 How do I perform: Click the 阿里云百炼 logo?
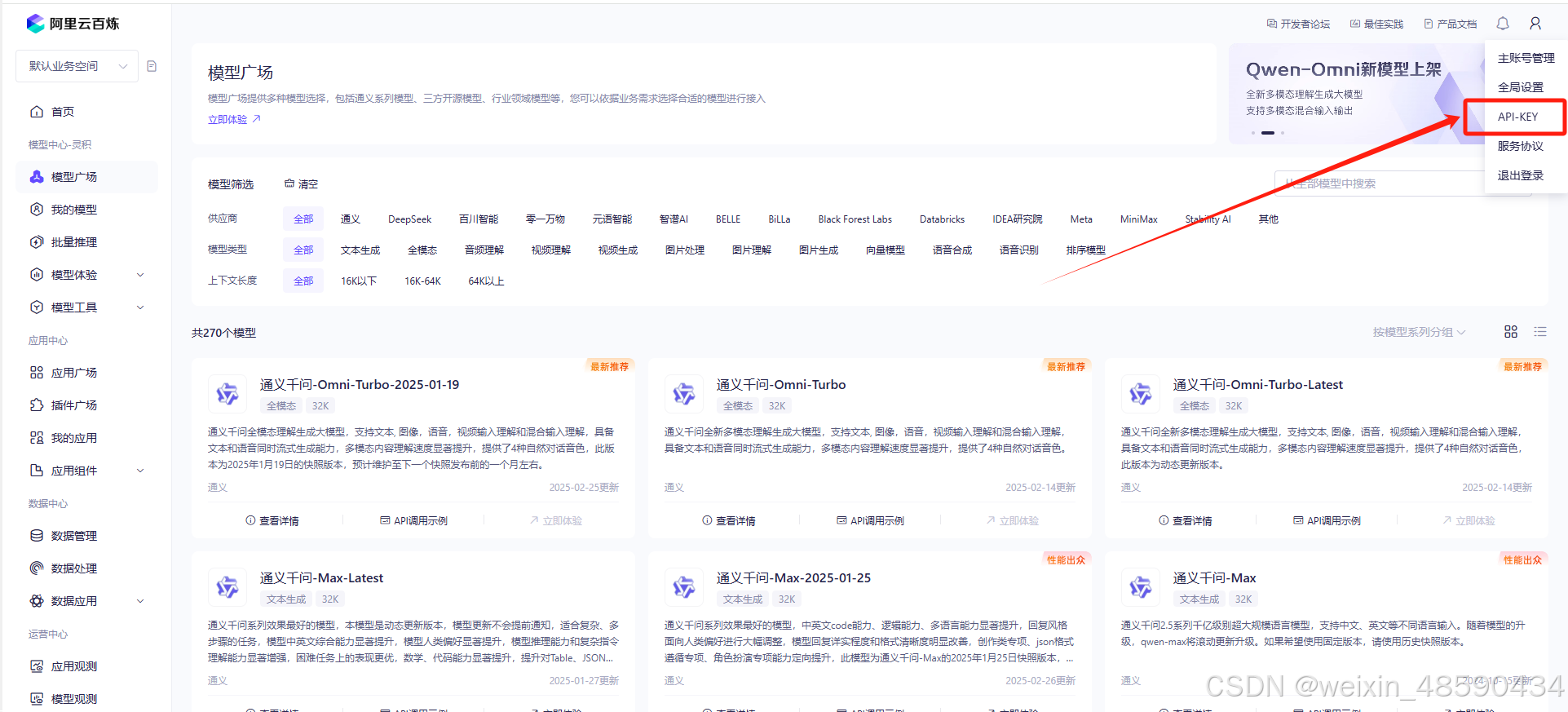(73, 24)
